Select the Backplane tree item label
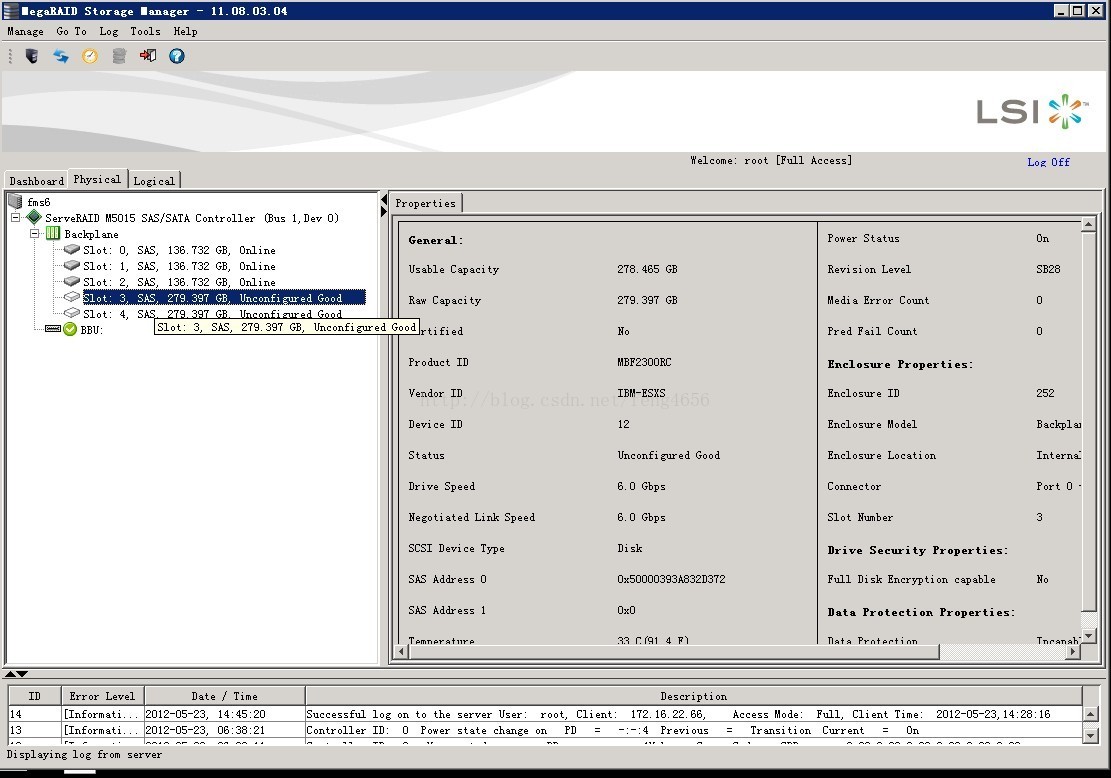The height and width of the screenshot is (778, 1111). pos(91,234)
